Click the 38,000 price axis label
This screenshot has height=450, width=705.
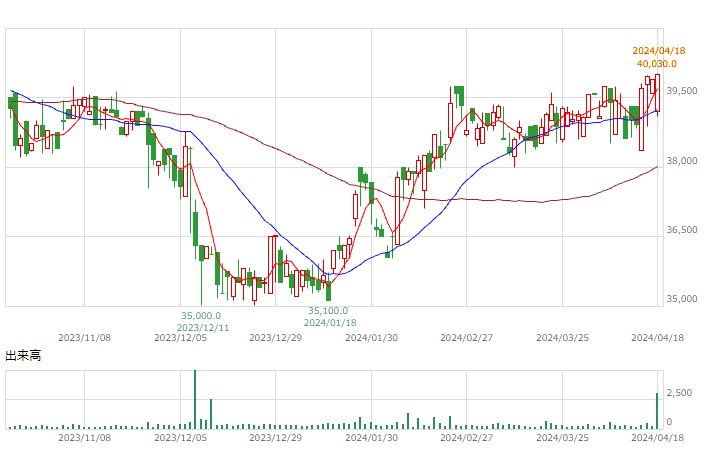(682, 161)
